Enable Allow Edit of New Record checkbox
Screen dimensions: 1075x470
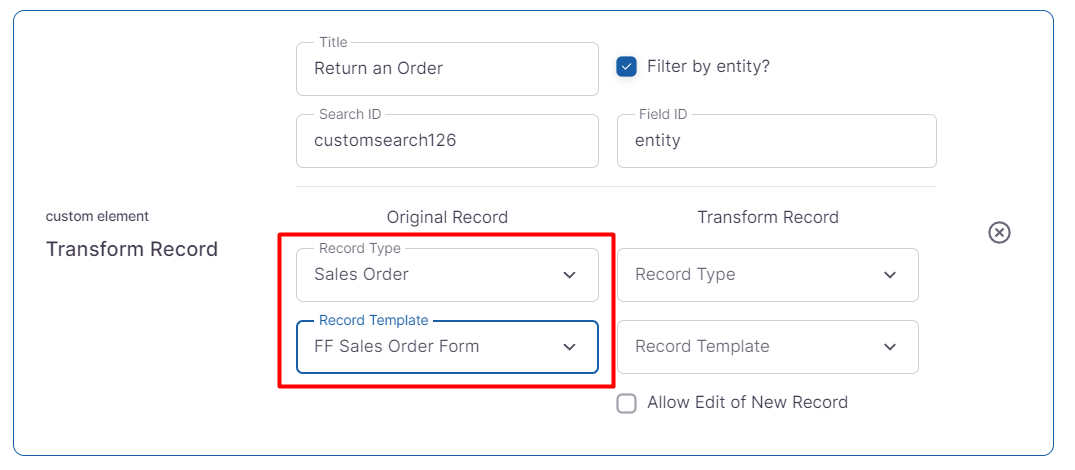coord(627,403)
